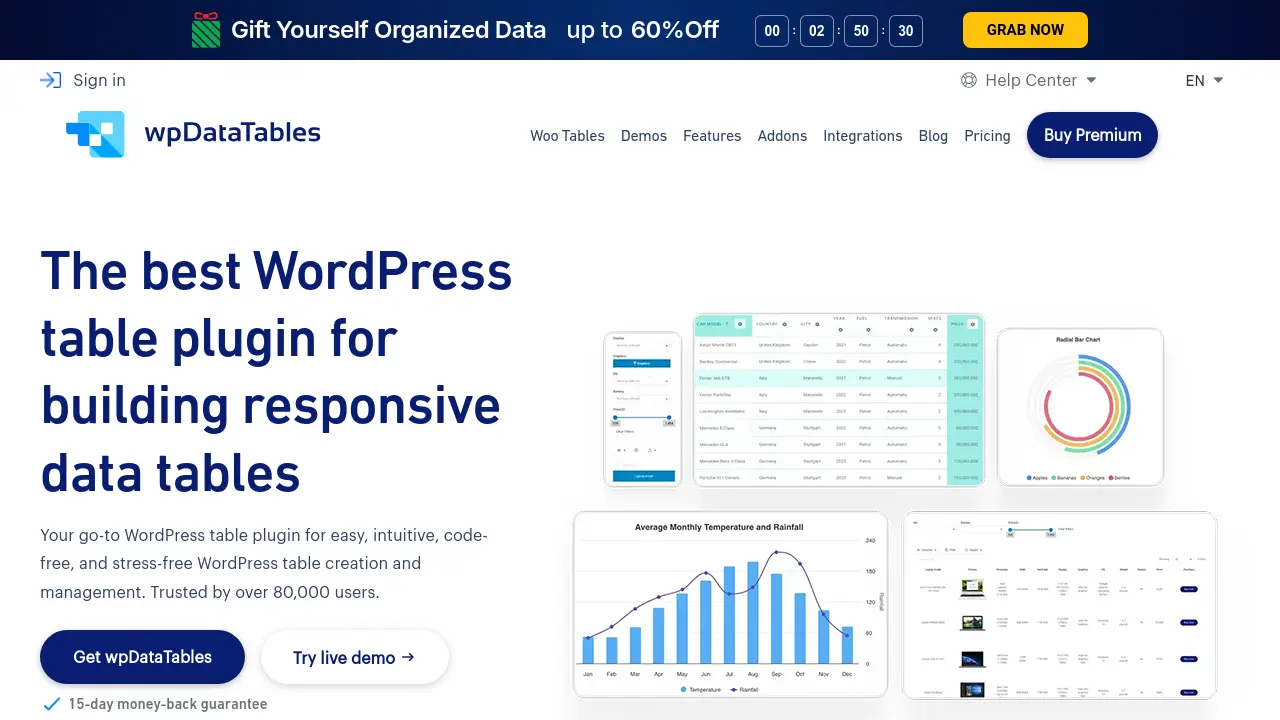Click the countdown minutes box showing 50

coord(861,30)
